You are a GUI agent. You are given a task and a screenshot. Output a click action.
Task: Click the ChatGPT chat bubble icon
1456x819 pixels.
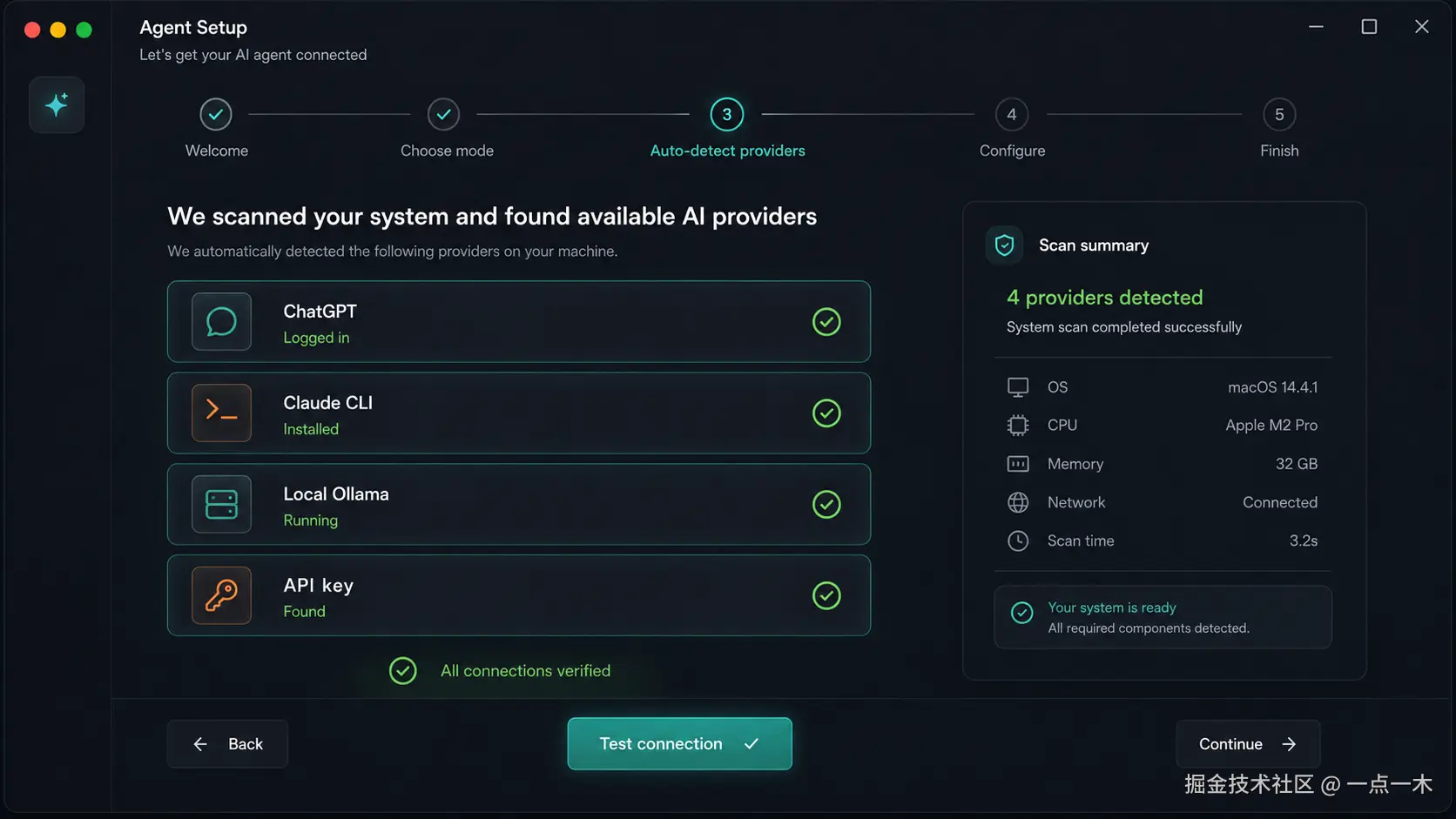[221, 321]
